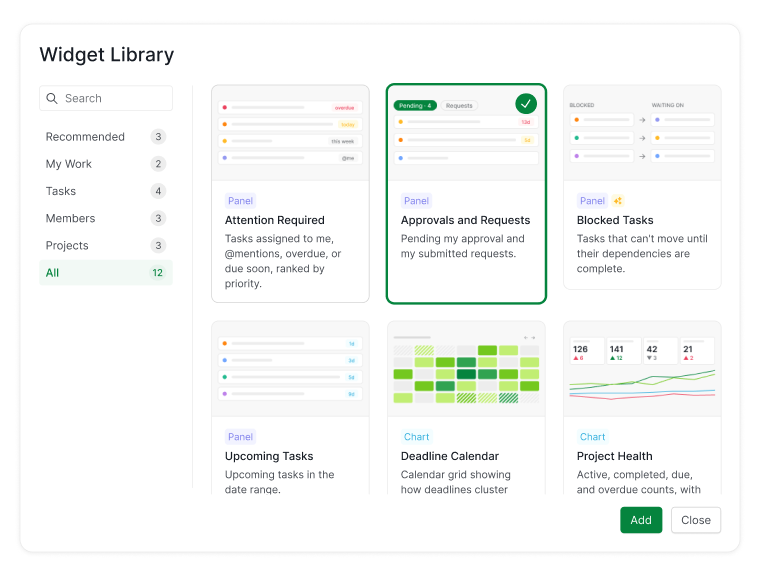Click the Pending 4 pill in Approvals preview

point(415,106)
